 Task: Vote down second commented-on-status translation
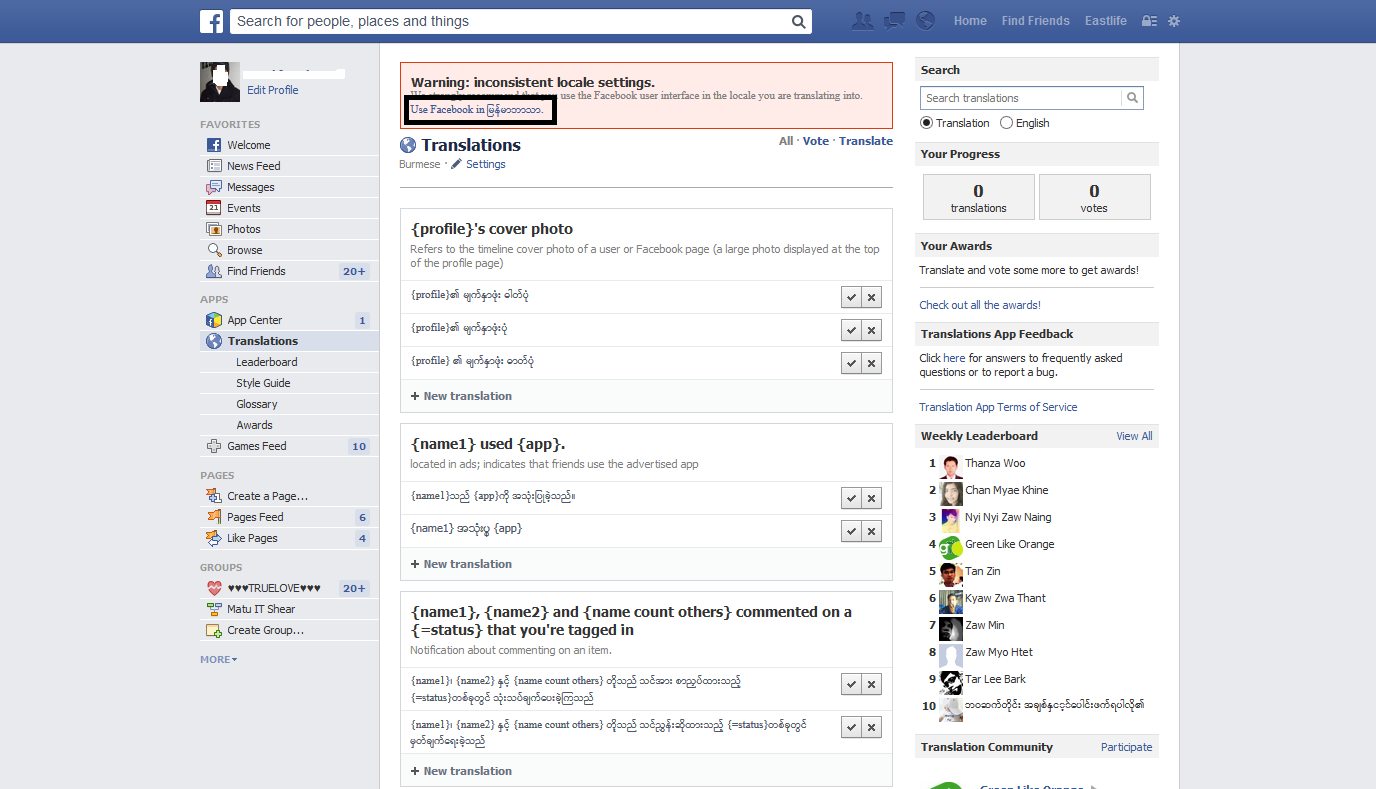[x=872, y=727]
